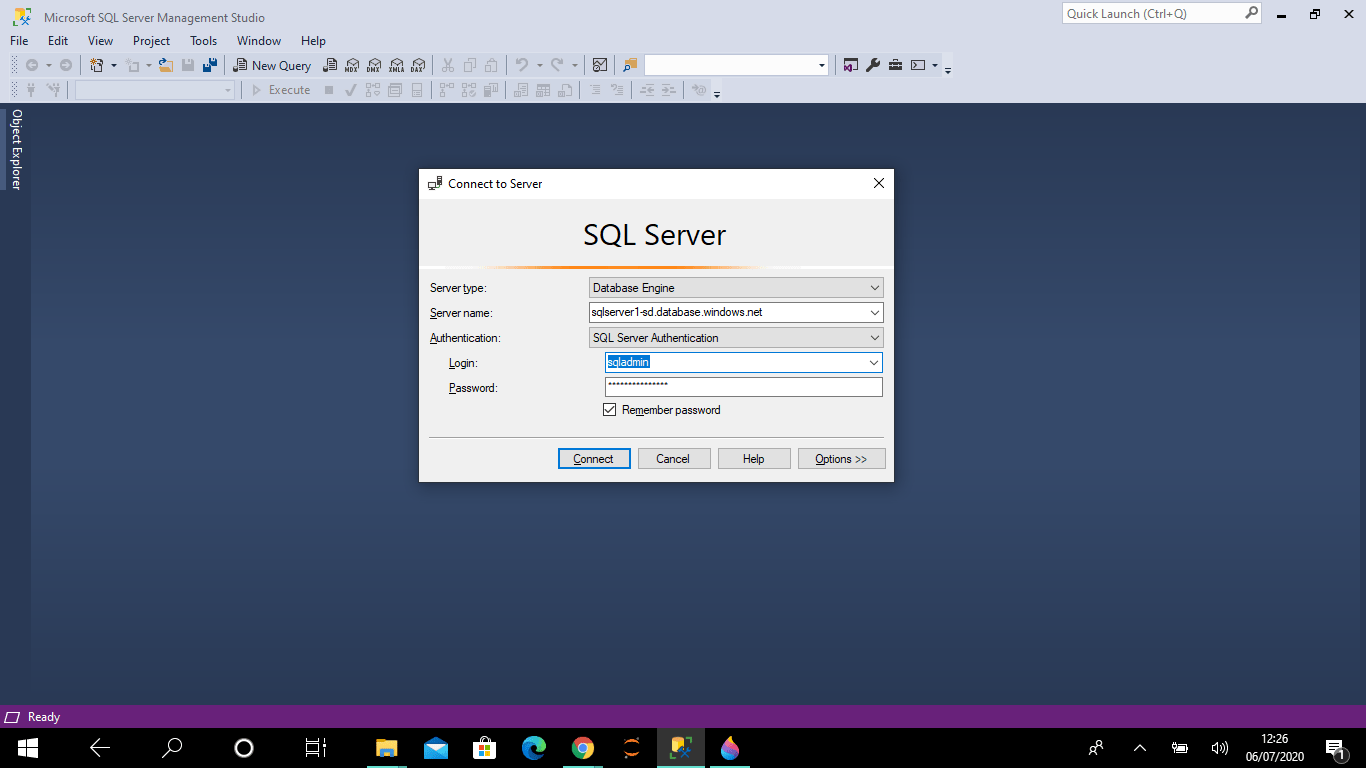Click the Save All toolbar icon

point(210,65)
